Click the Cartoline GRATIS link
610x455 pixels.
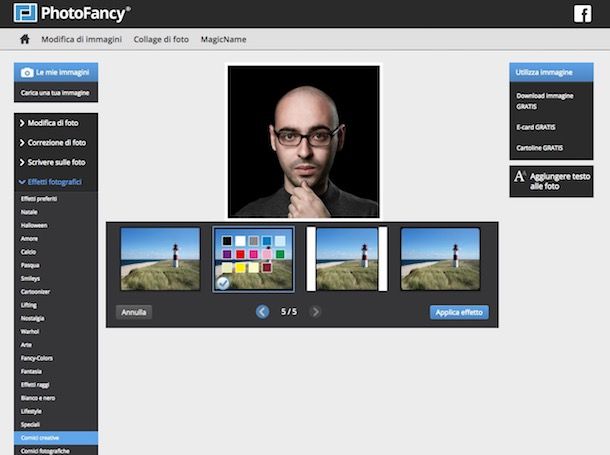[540, 148]
